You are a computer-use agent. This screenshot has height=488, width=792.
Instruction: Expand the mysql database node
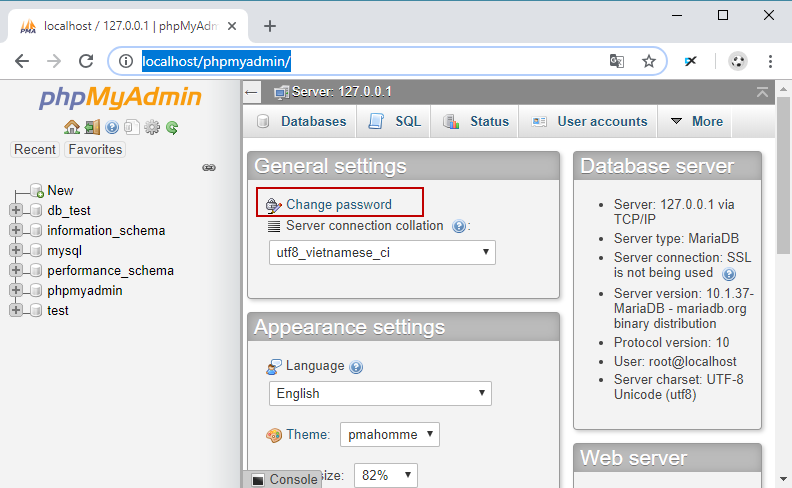click(16, 251)
